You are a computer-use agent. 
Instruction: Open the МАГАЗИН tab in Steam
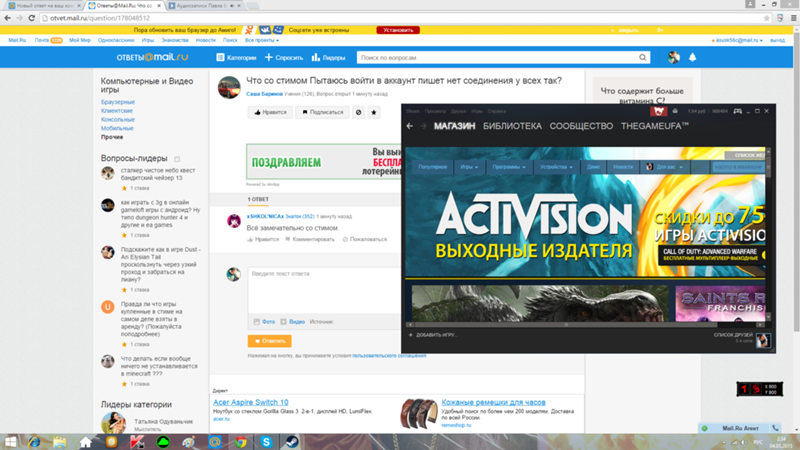(x=455, y=126)
